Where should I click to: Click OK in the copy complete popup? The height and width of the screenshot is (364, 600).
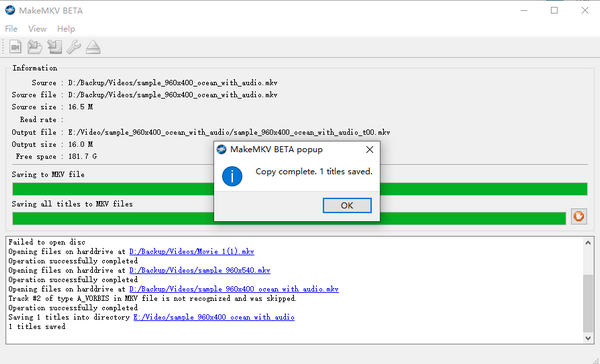(347, 206)
